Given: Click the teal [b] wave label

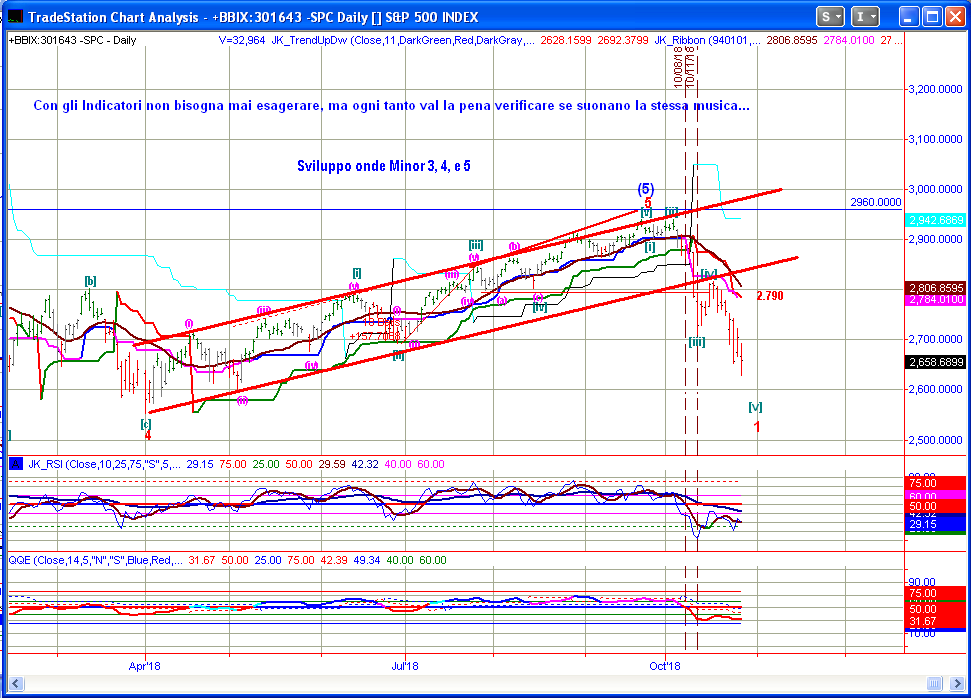Looking at the screenshot, I should (90, 281).
